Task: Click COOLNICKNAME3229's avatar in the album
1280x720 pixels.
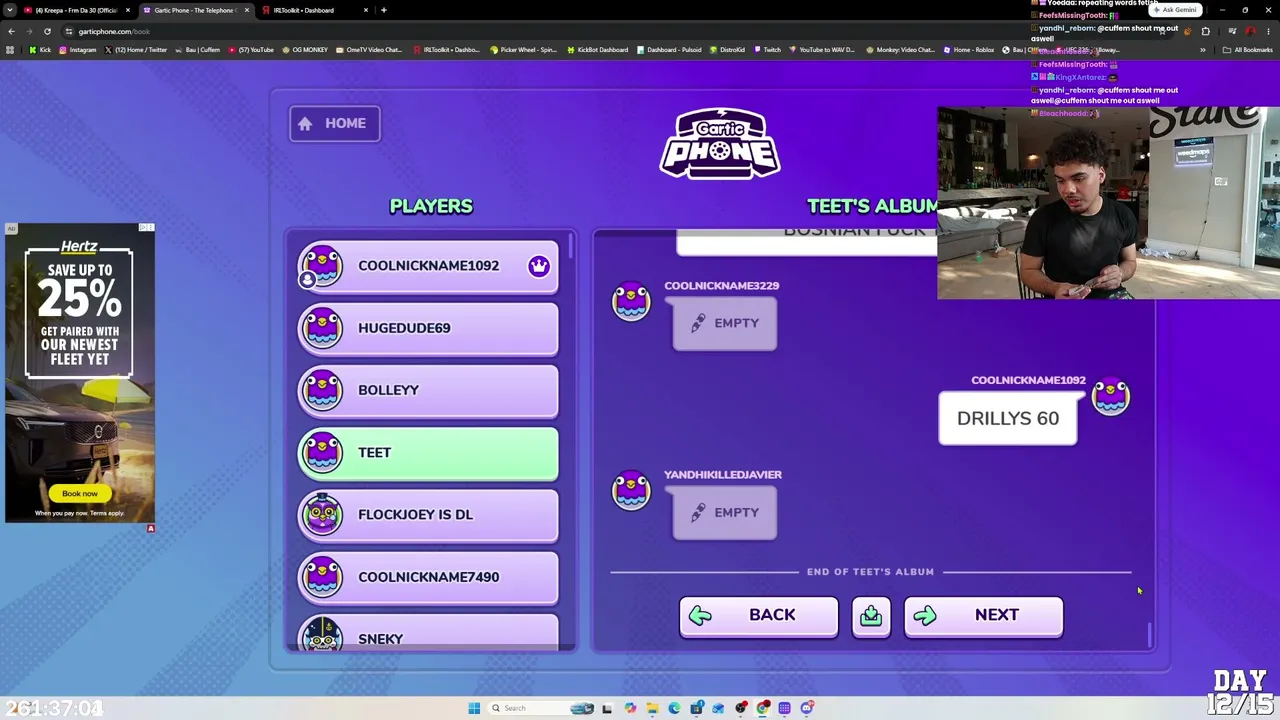Action: (631, 302)
